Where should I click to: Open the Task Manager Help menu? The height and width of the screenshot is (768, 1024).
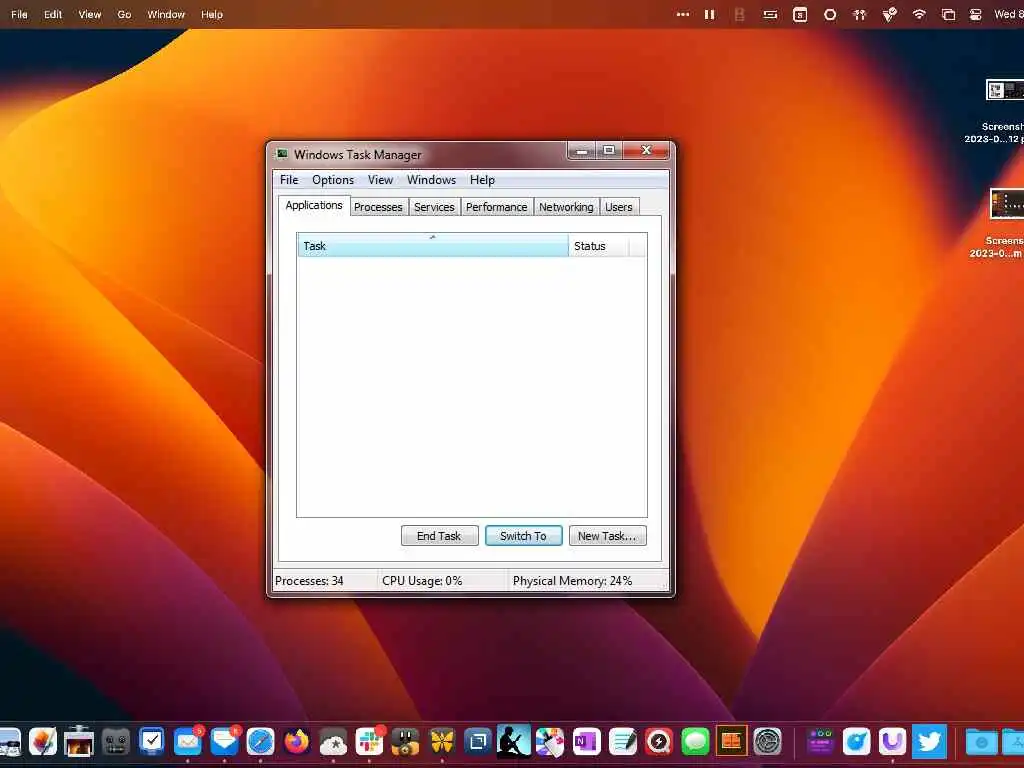click(482, 180)
